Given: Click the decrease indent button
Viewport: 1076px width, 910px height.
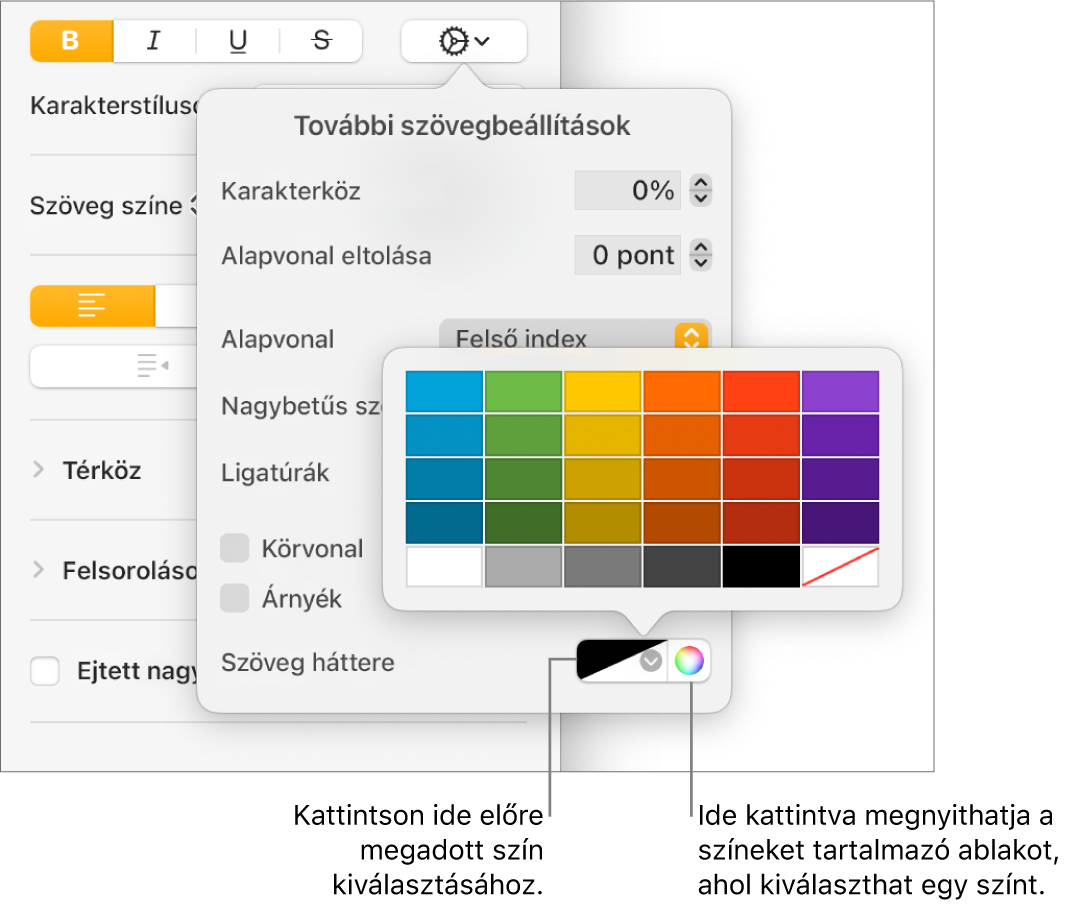Looking at the screenshot, I should [152, 366].
